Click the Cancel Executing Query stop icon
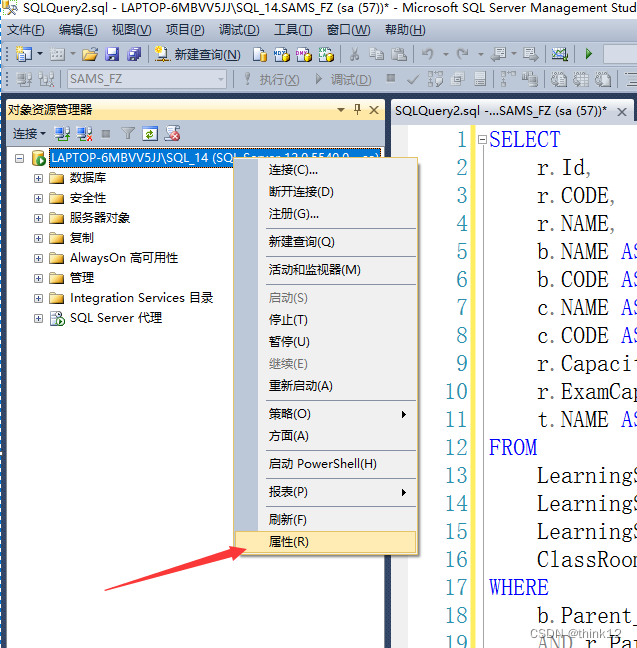Image resolution: width=637 pixels, height=648 pixels. 391,78
